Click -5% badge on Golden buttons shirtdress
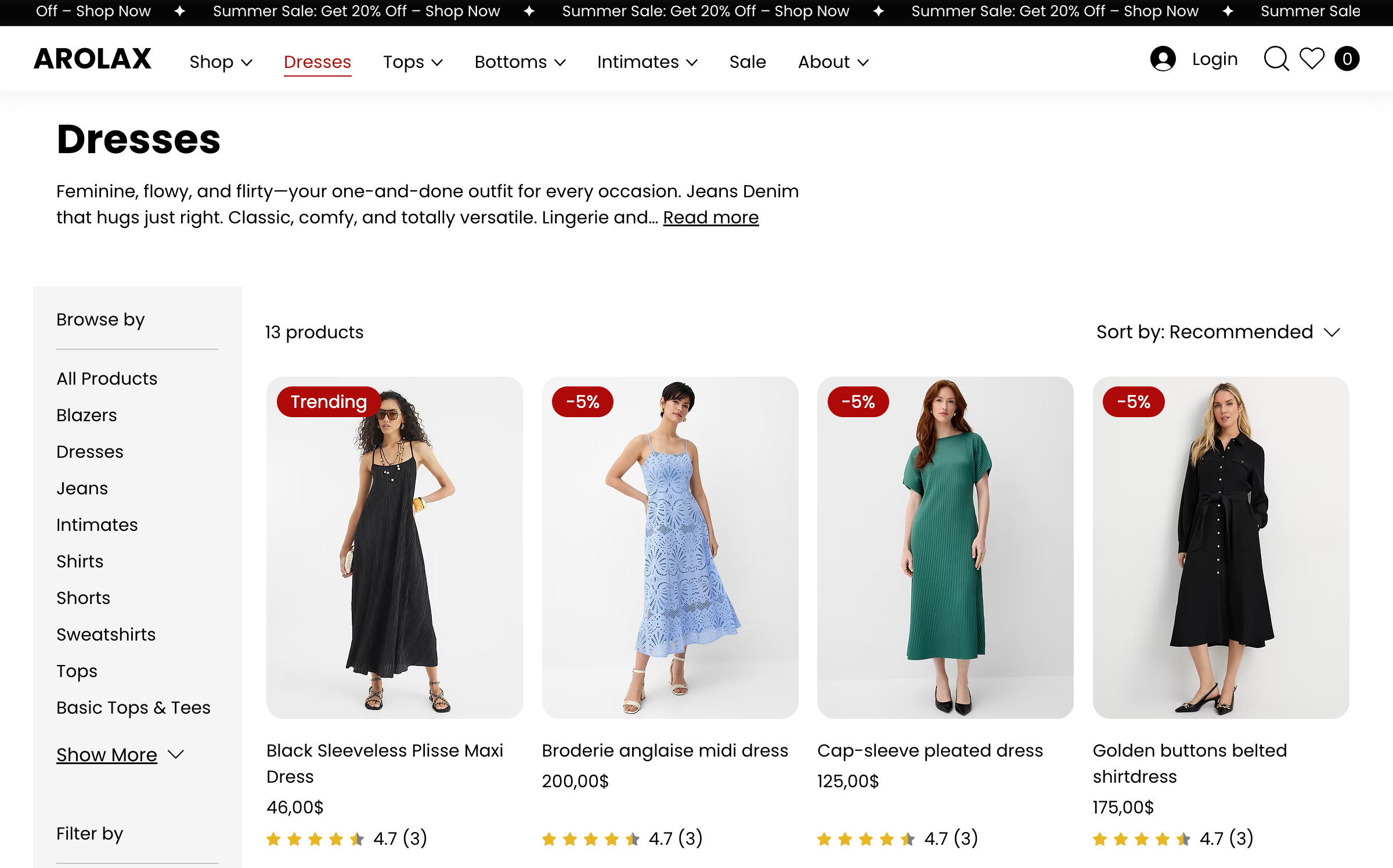 [1134, 402]
